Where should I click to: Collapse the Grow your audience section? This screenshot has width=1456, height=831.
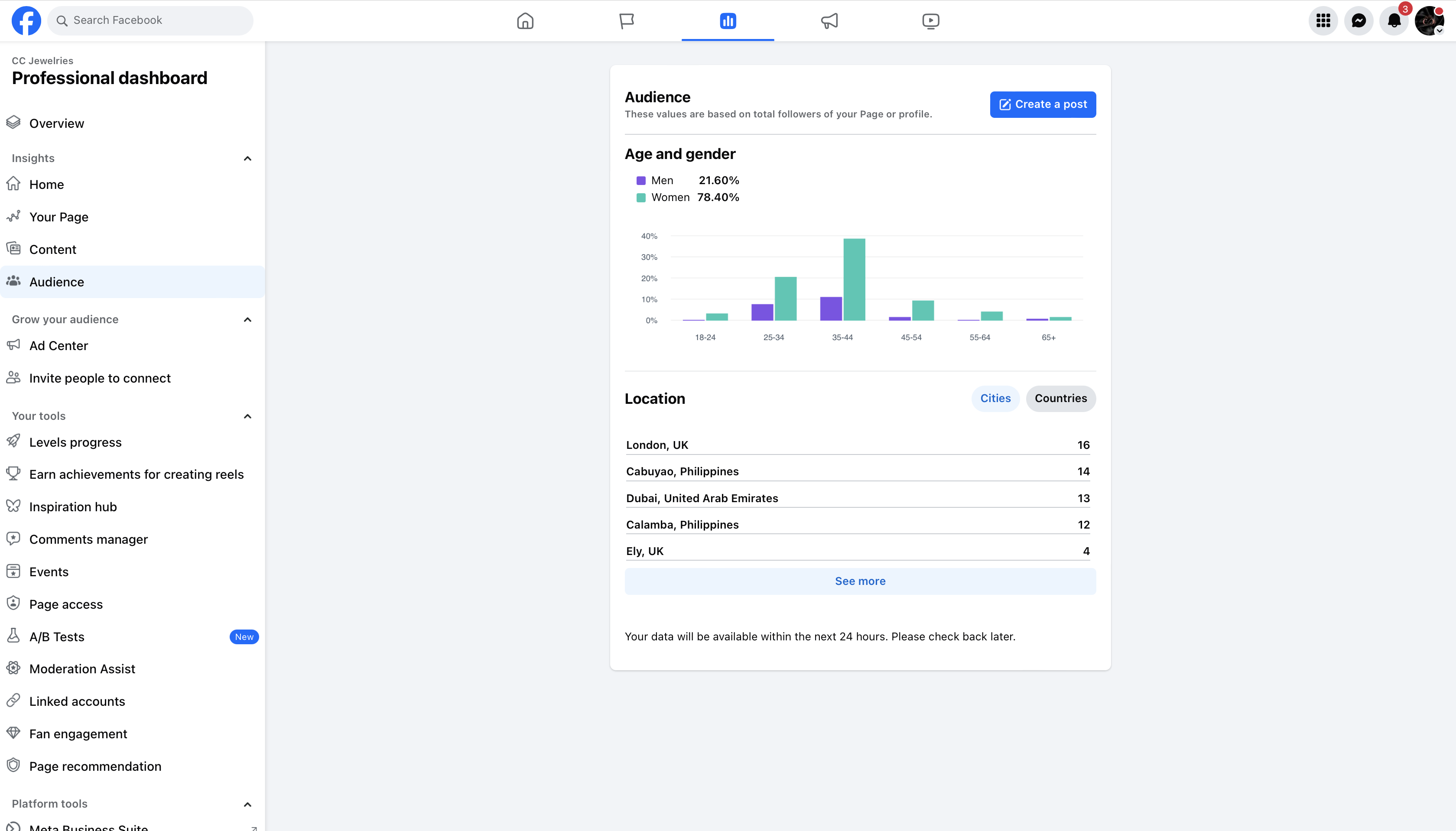pos(247,320)
